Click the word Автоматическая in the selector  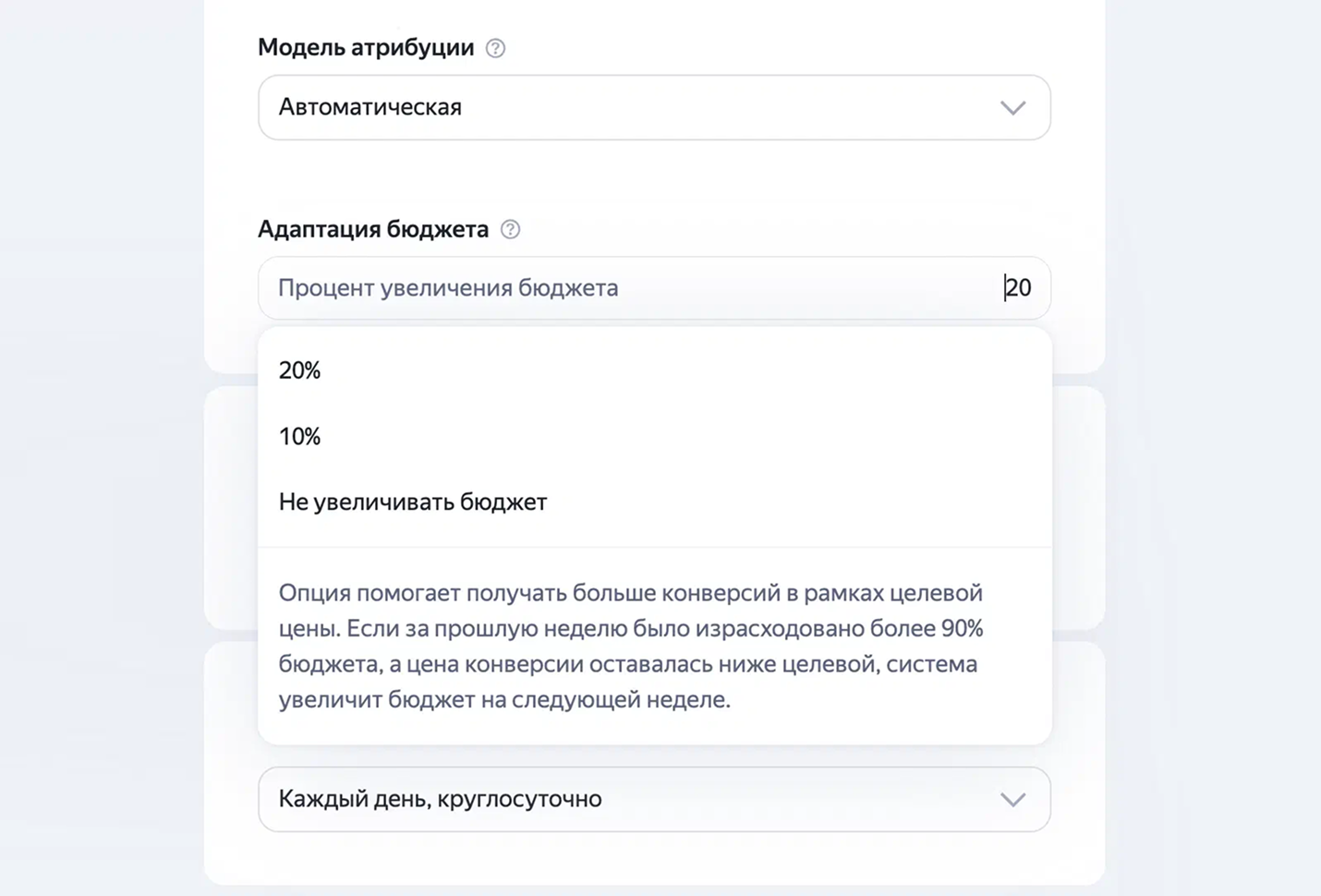click(x=370, y=107)
